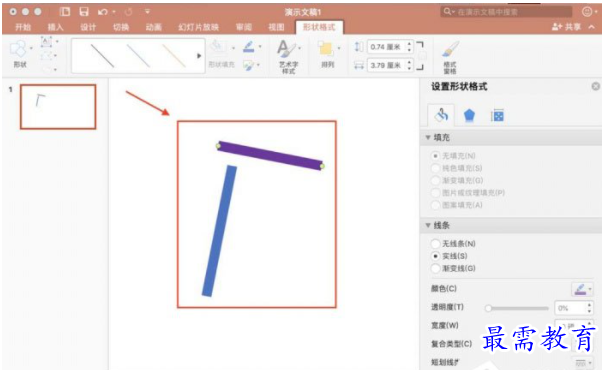Select the purple line on slide
The image size is (604, 370).
[x=270, y=156]
